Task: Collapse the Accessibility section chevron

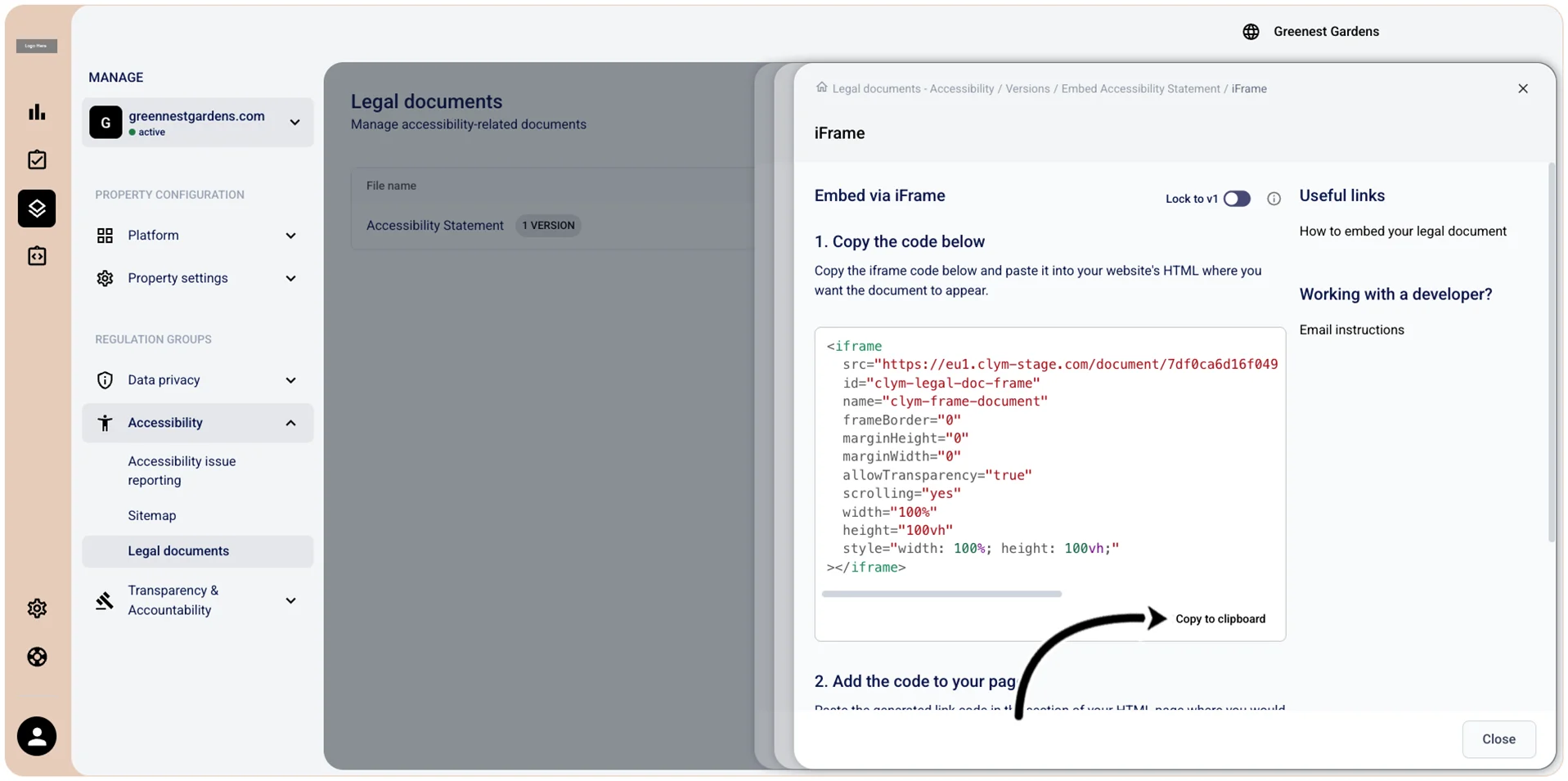Action: pyautogui.click(x=290, y=423)
